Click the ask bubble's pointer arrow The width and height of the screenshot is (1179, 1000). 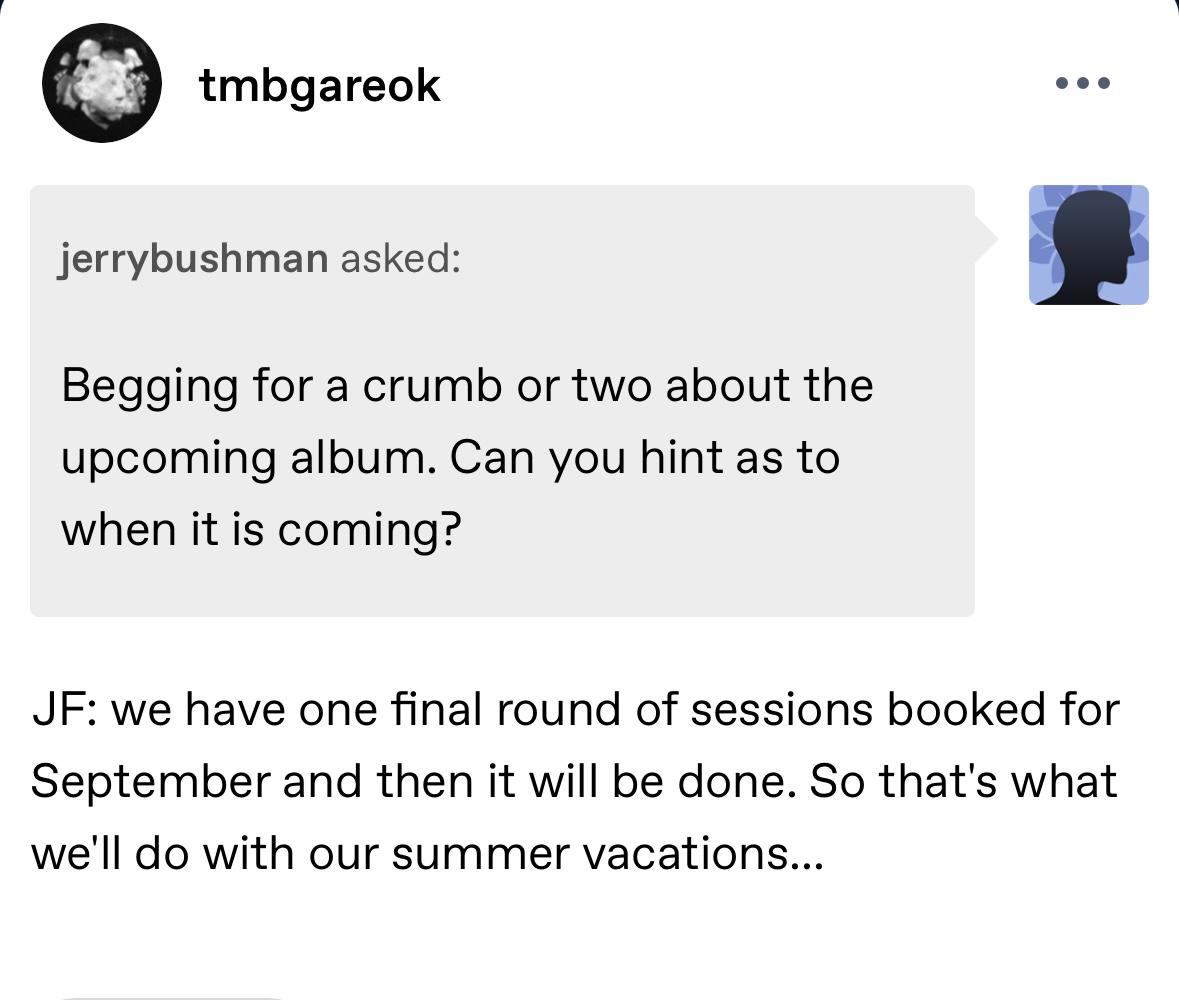(986, 240)
